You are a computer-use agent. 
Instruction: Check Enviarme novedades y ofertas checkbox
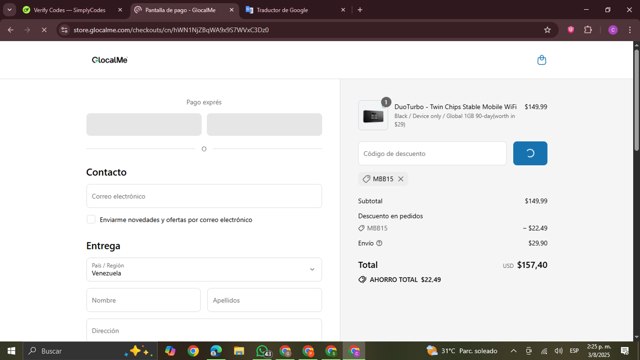[91, 220]
